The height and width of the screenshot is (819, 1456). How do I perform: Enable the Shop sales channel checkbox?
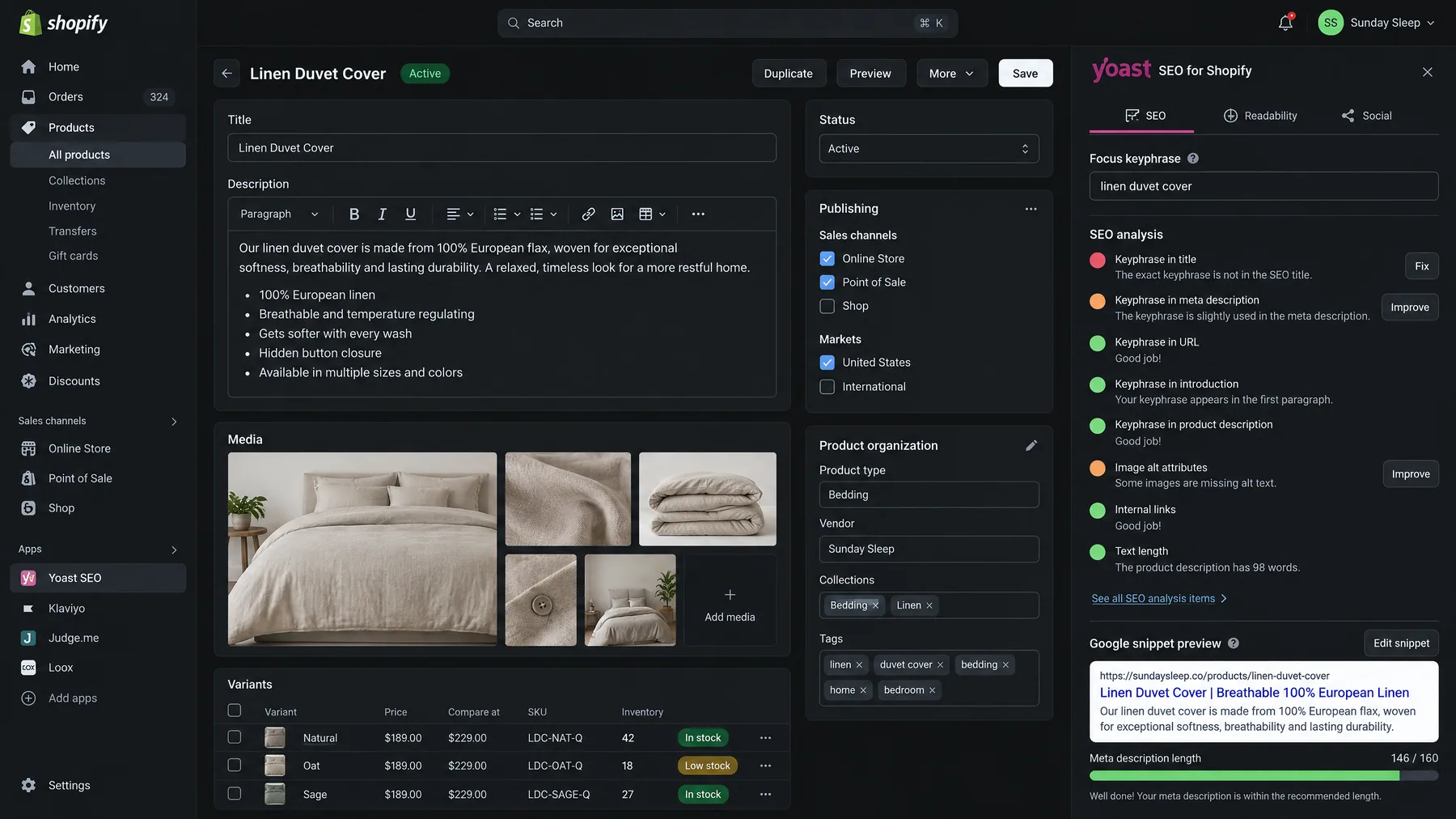coord(827,306)
